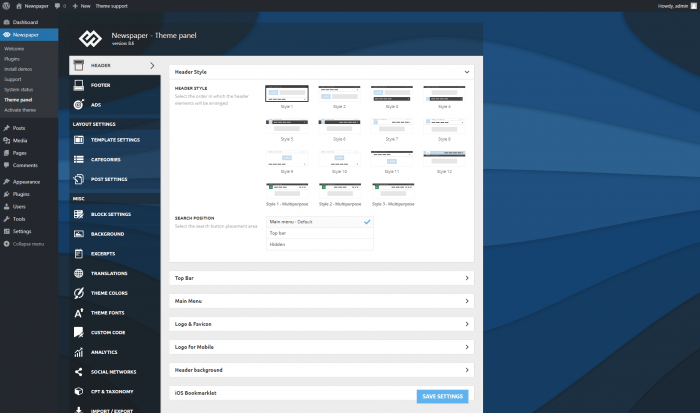Choose header Style 5 thumbnail
The width and height of the screenshot is (700, 413).
pyautogui.click(x=287, y=126)
